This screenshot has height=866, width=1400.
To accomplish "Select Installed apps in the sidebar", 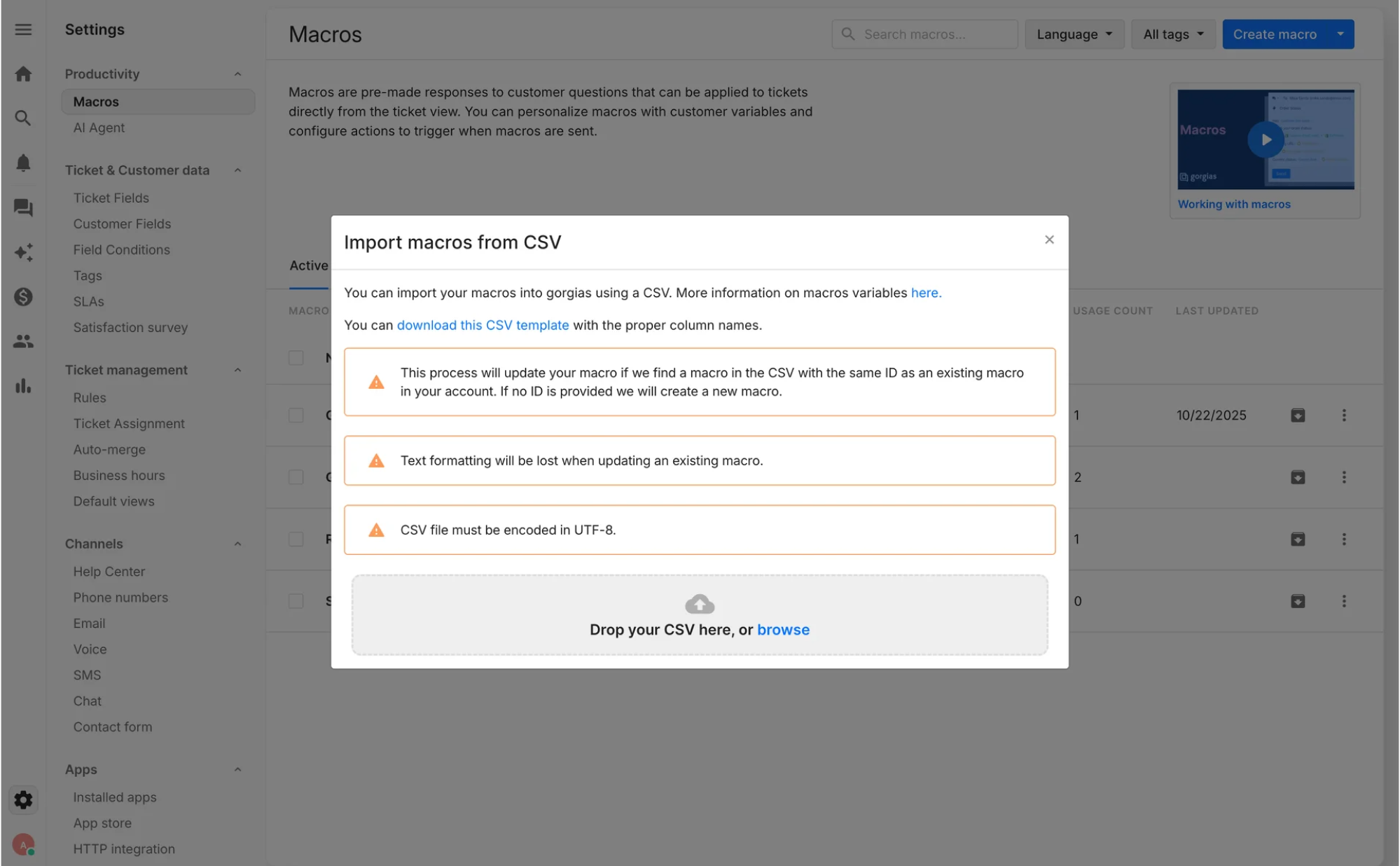I will click(x=114, y=797).
